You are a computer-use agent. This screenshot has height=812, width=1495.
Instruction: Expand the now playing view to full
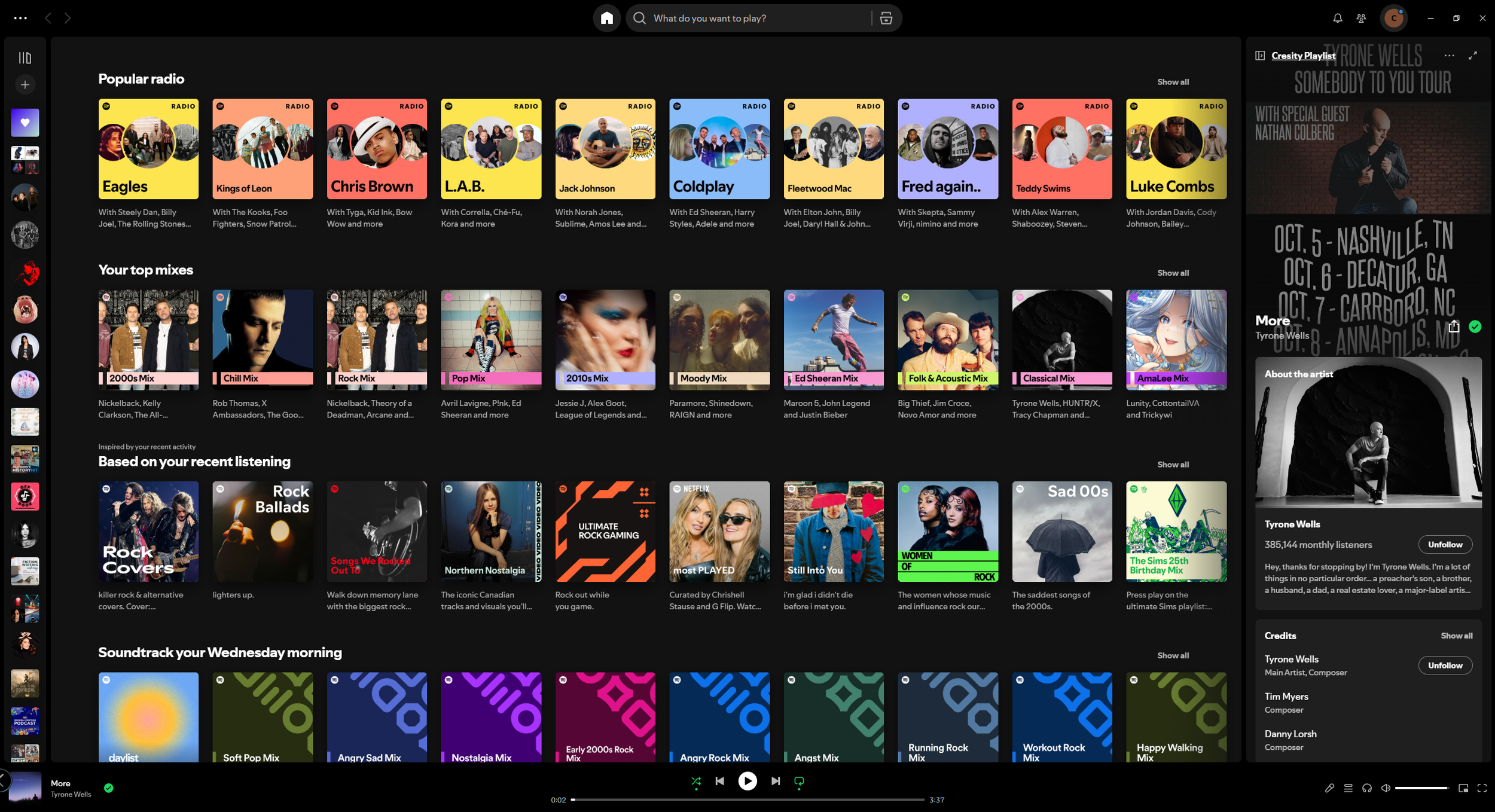(x=1472, y=56)
